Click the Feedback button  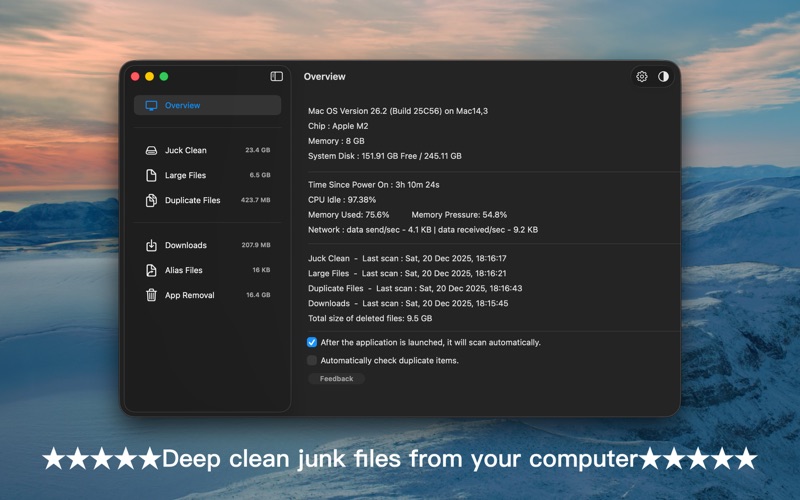pyautogui.click(x=336, y=379)
